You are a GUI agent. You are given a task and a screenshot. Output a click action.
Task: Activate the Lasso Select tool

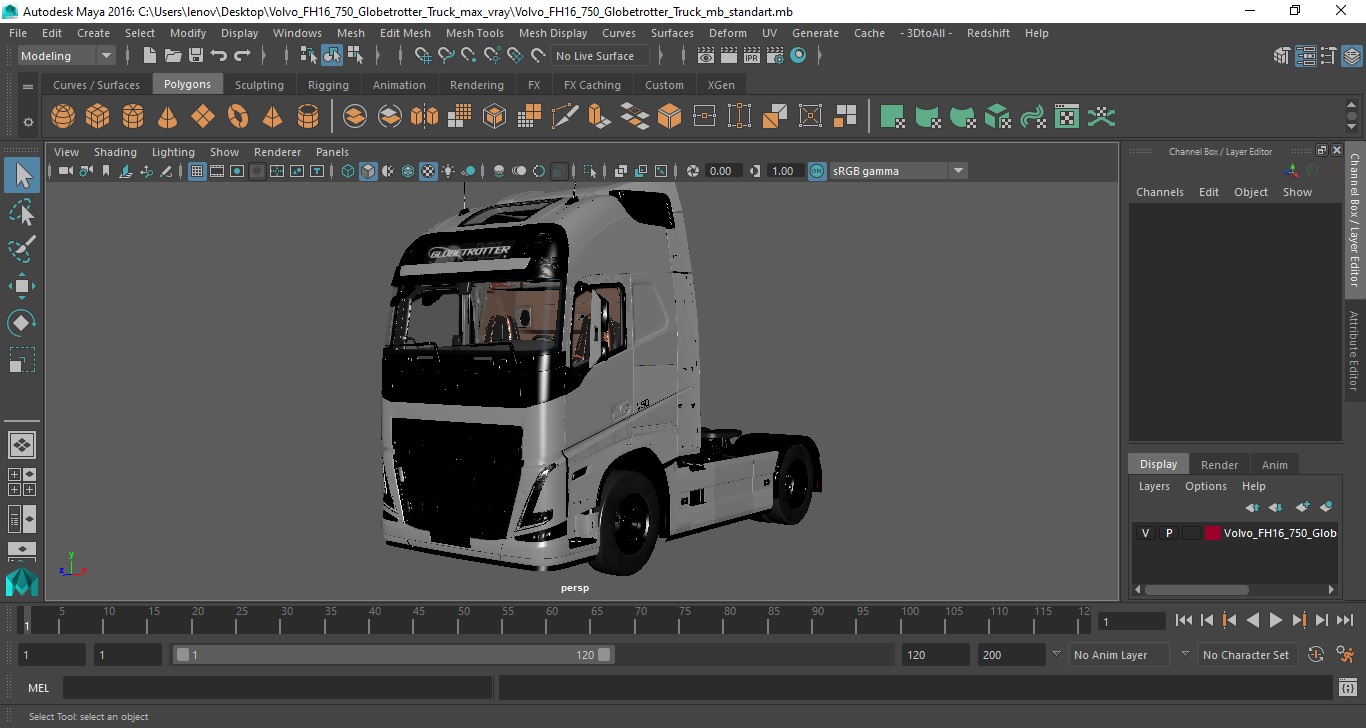tap(22, 213)
